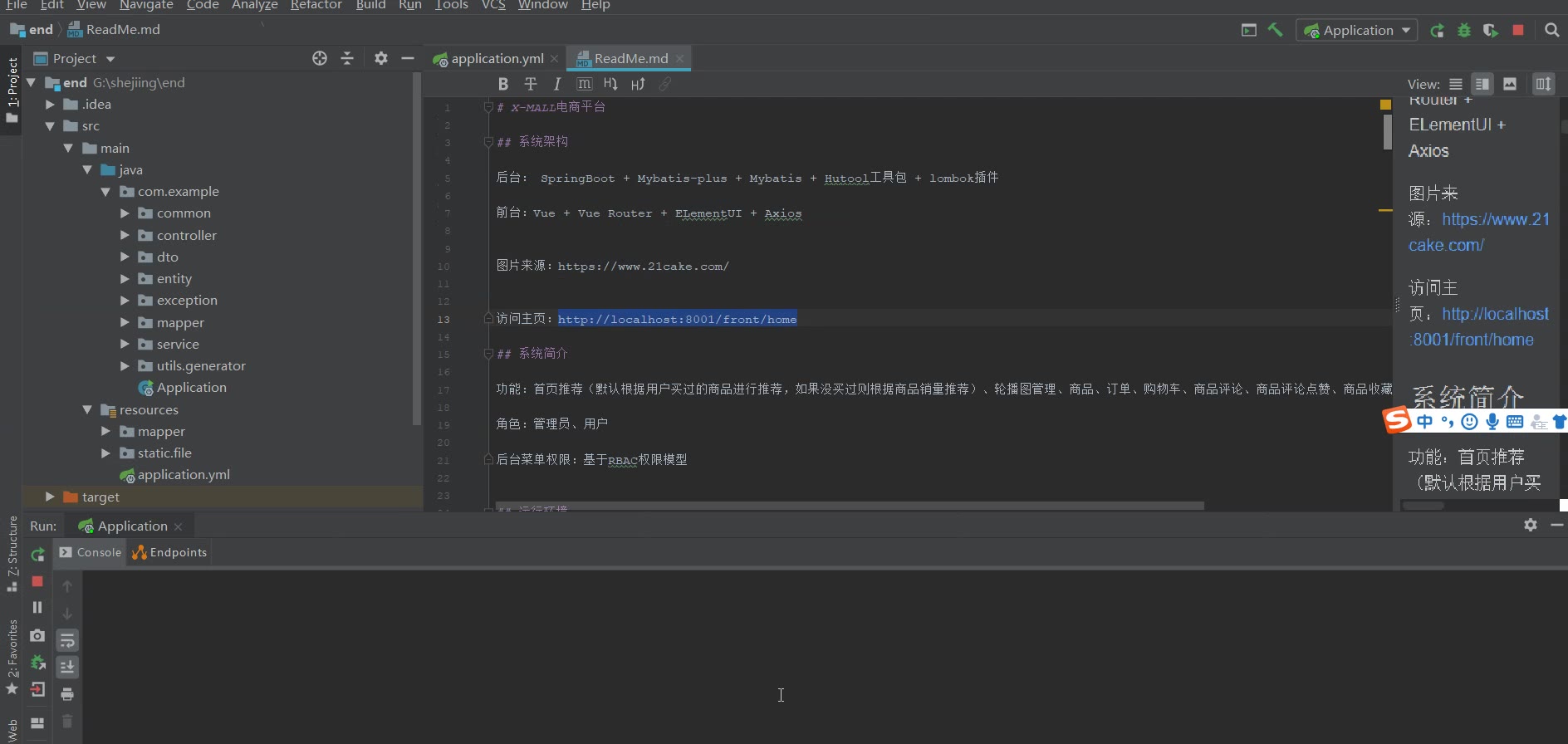1568x744 pixels.
Task: Apply strikethrough formatting in markdown toolbar
Action: (530, 84)
